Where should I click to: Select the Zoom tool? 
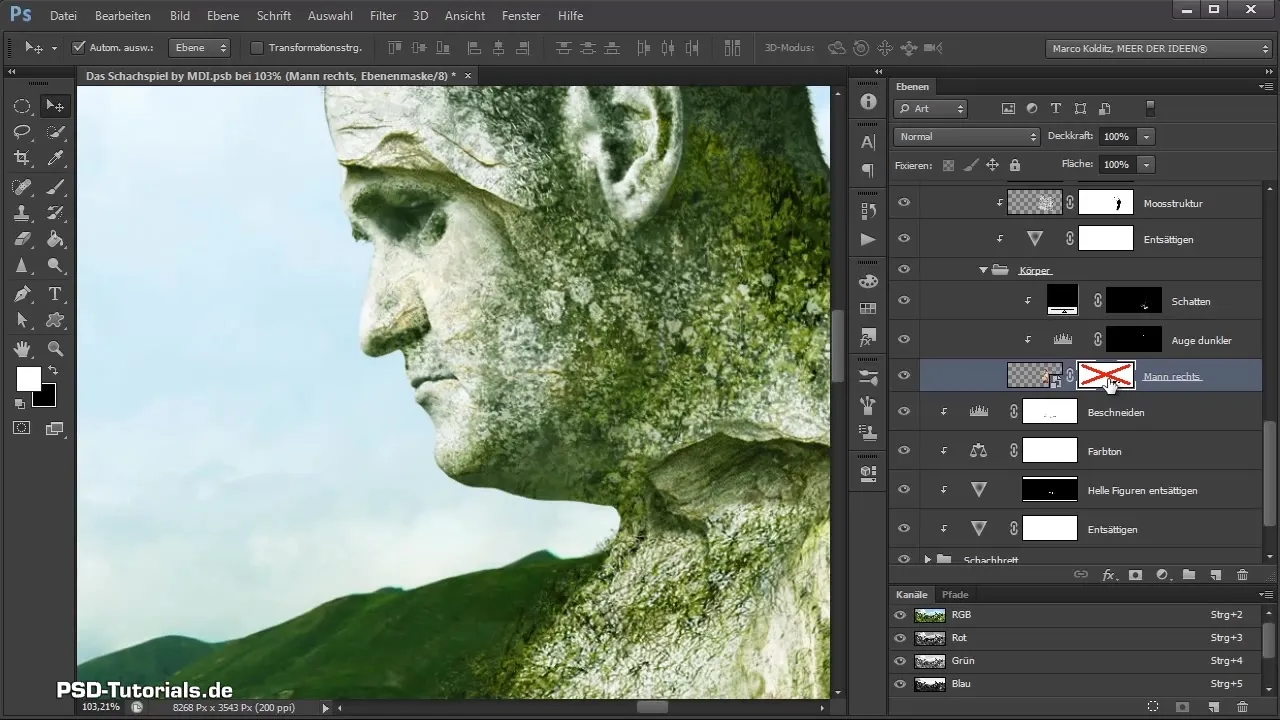[56, 349]
